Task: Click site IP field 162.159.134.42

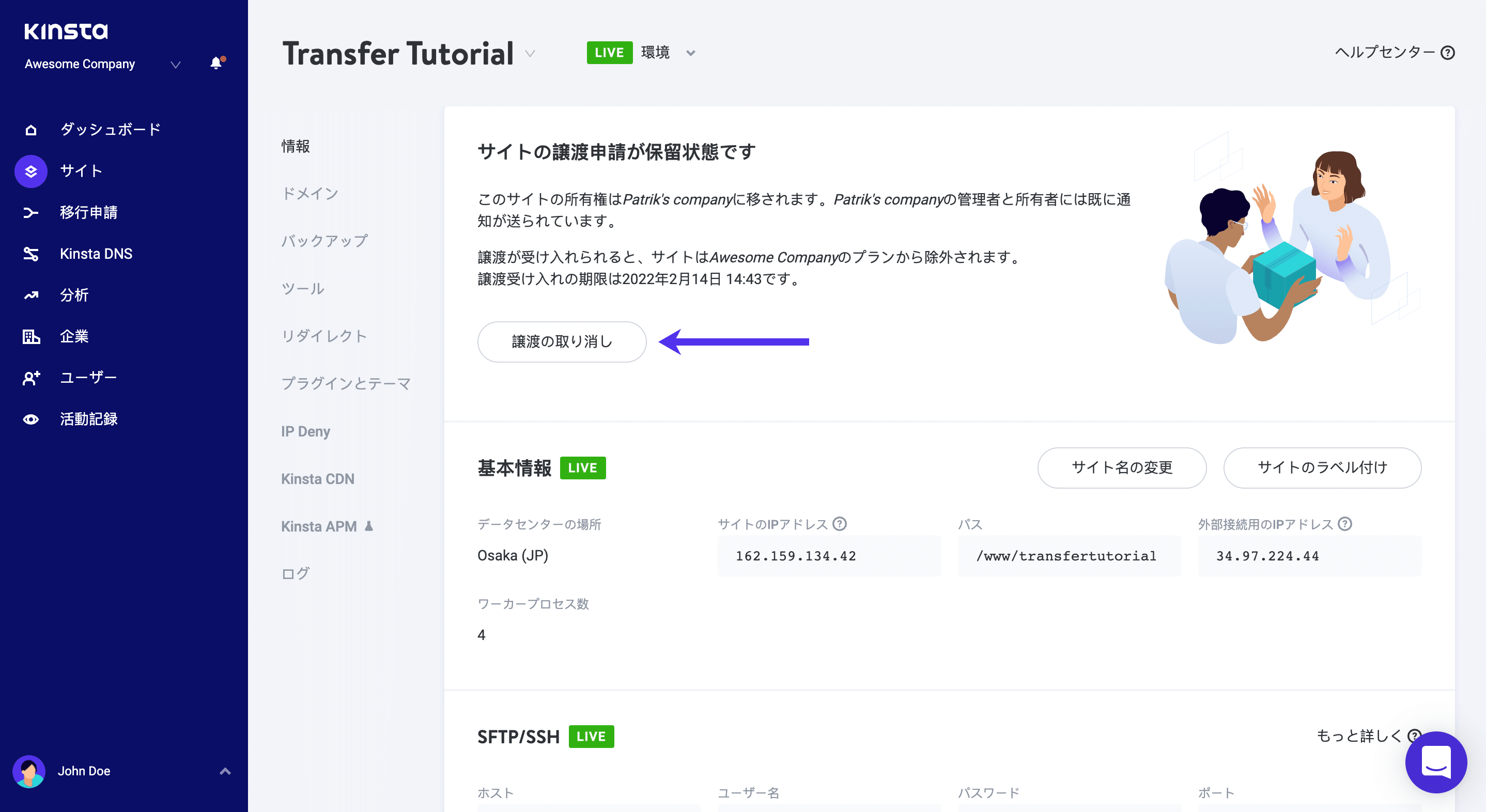Action: (x=829, y=556)
